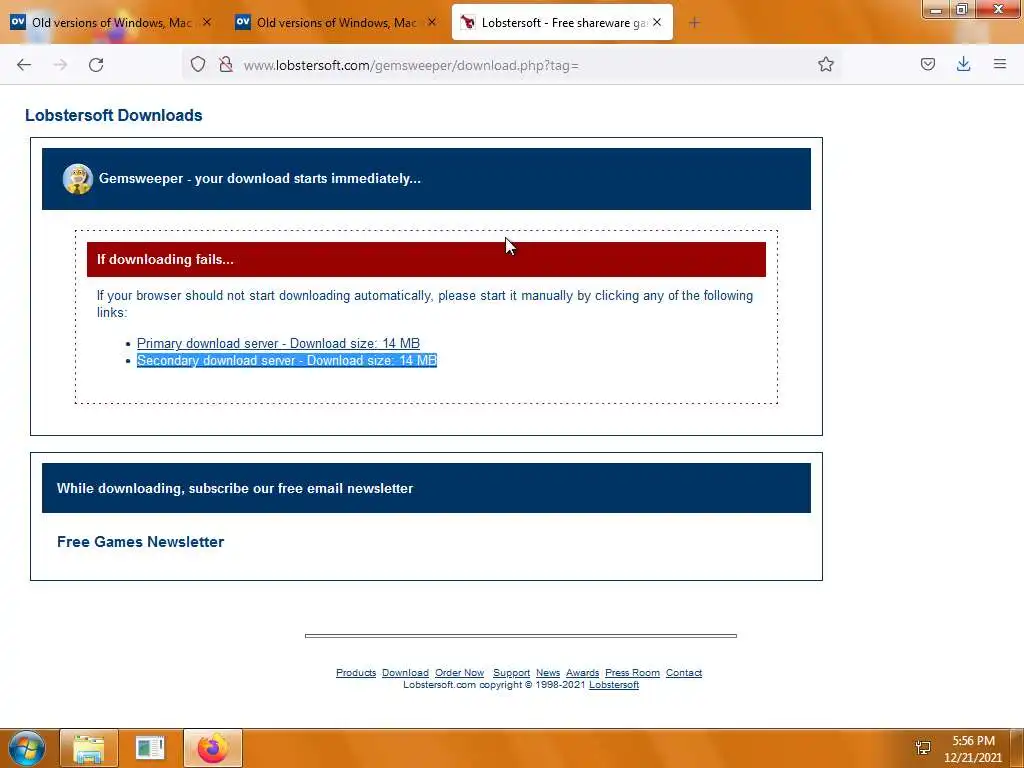Click the address bar URL
This screenshot has width=1024, height=768.
tap(411, 65)
